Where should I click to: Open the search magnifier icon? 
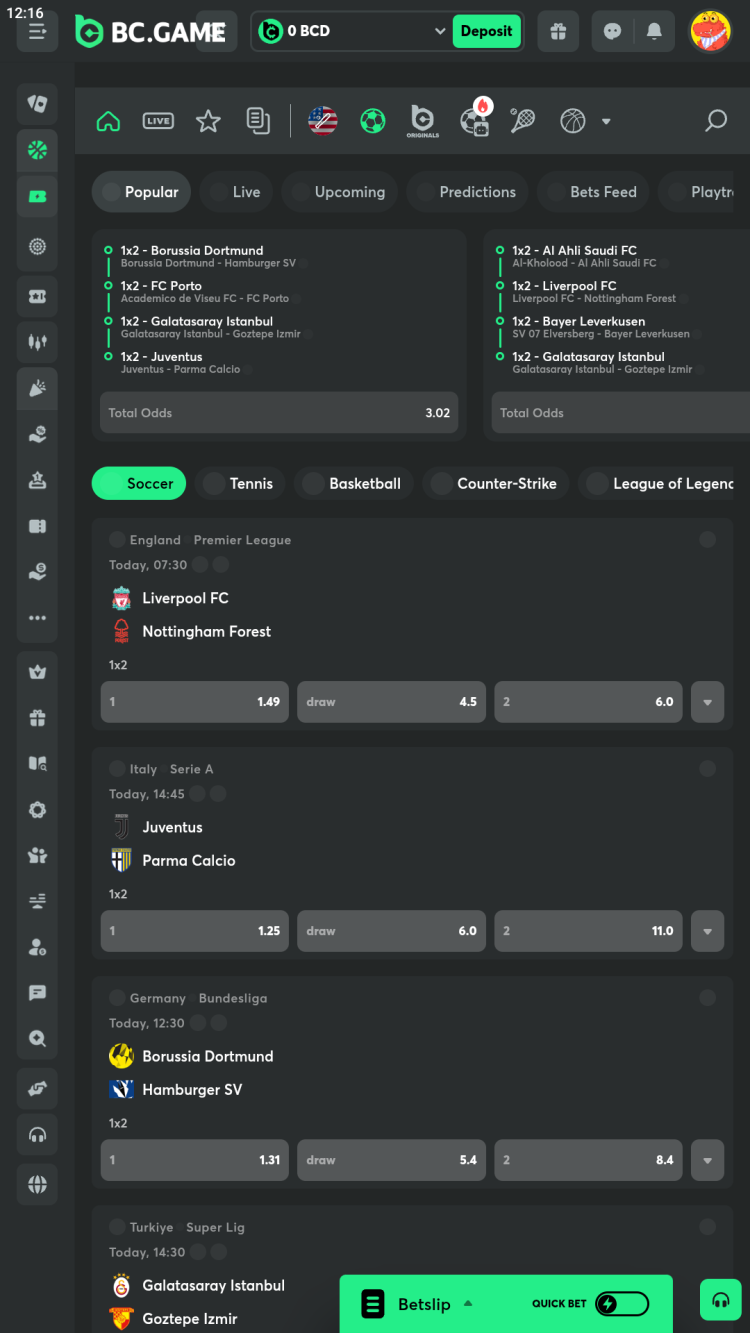(x=716, y=121)
